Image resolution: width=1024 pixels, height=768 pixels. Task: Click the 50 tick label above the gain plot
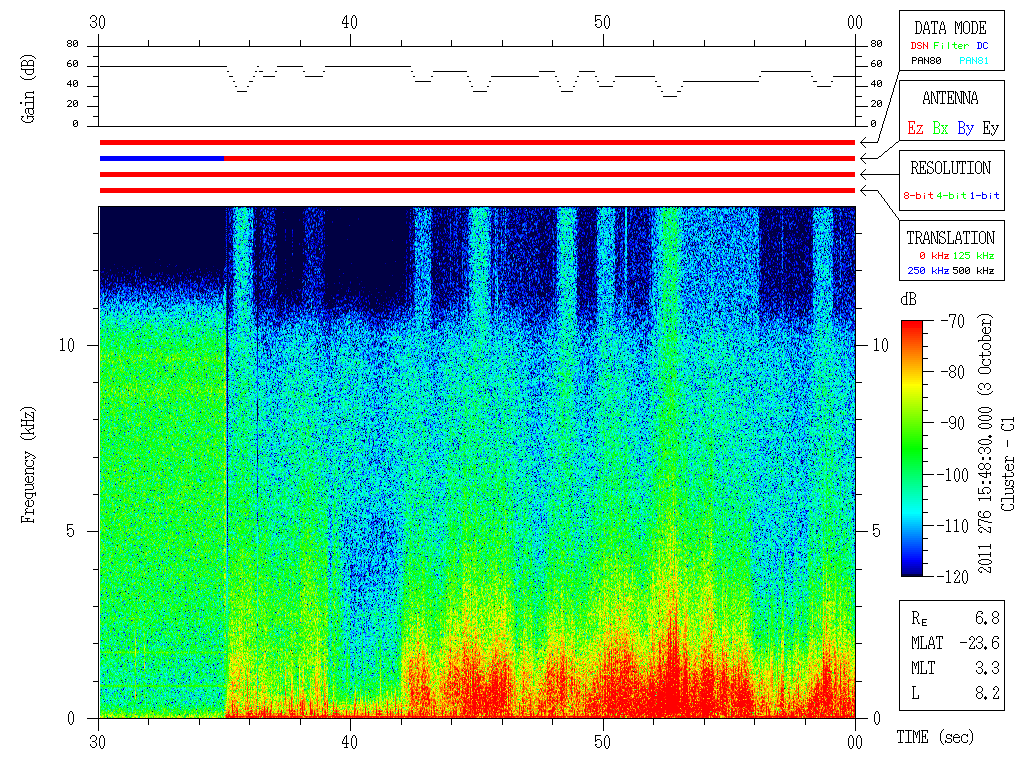602,22
